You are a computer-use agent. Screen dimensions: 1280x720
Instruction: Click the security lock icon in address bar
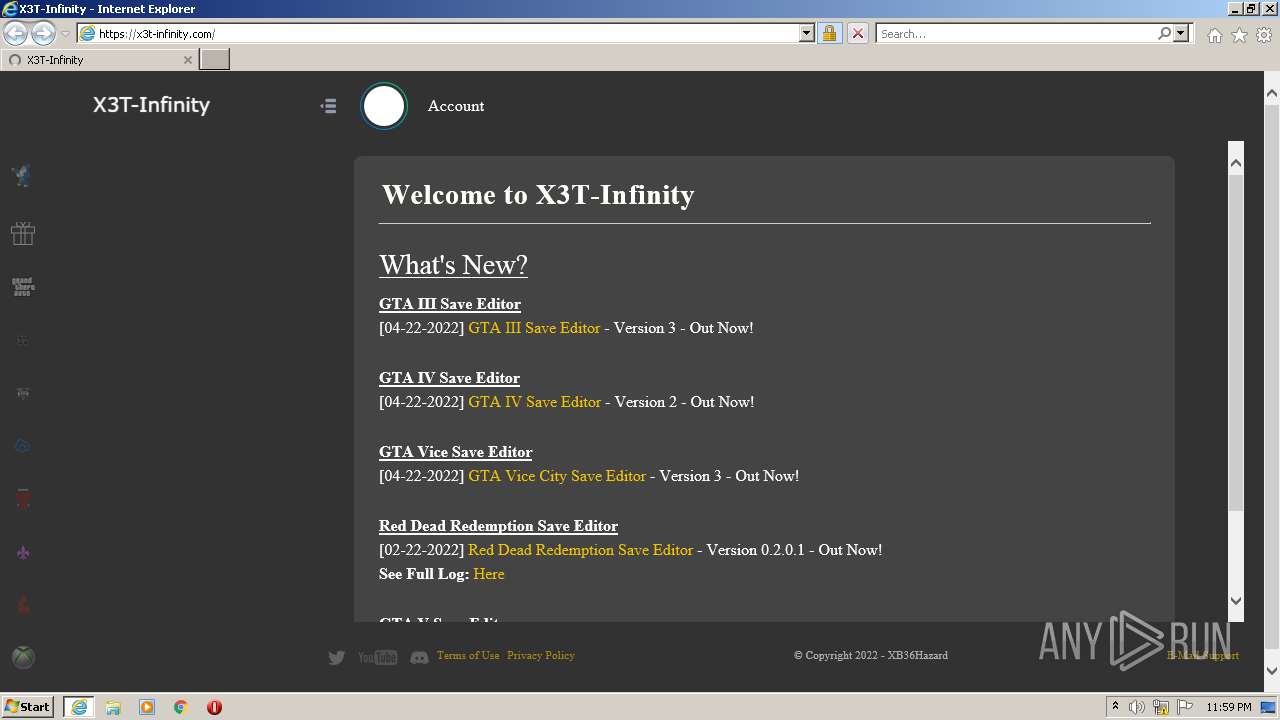coord(829,33)
